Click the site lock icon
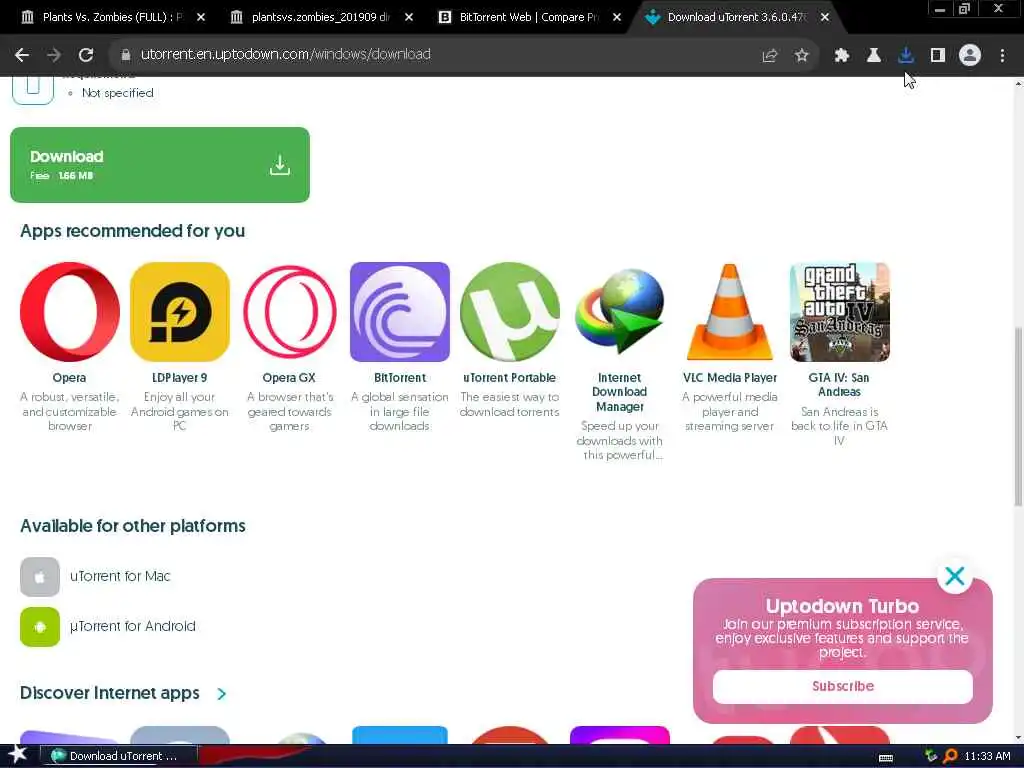Screen dimensions: 1024x768 tap(125, 55)
